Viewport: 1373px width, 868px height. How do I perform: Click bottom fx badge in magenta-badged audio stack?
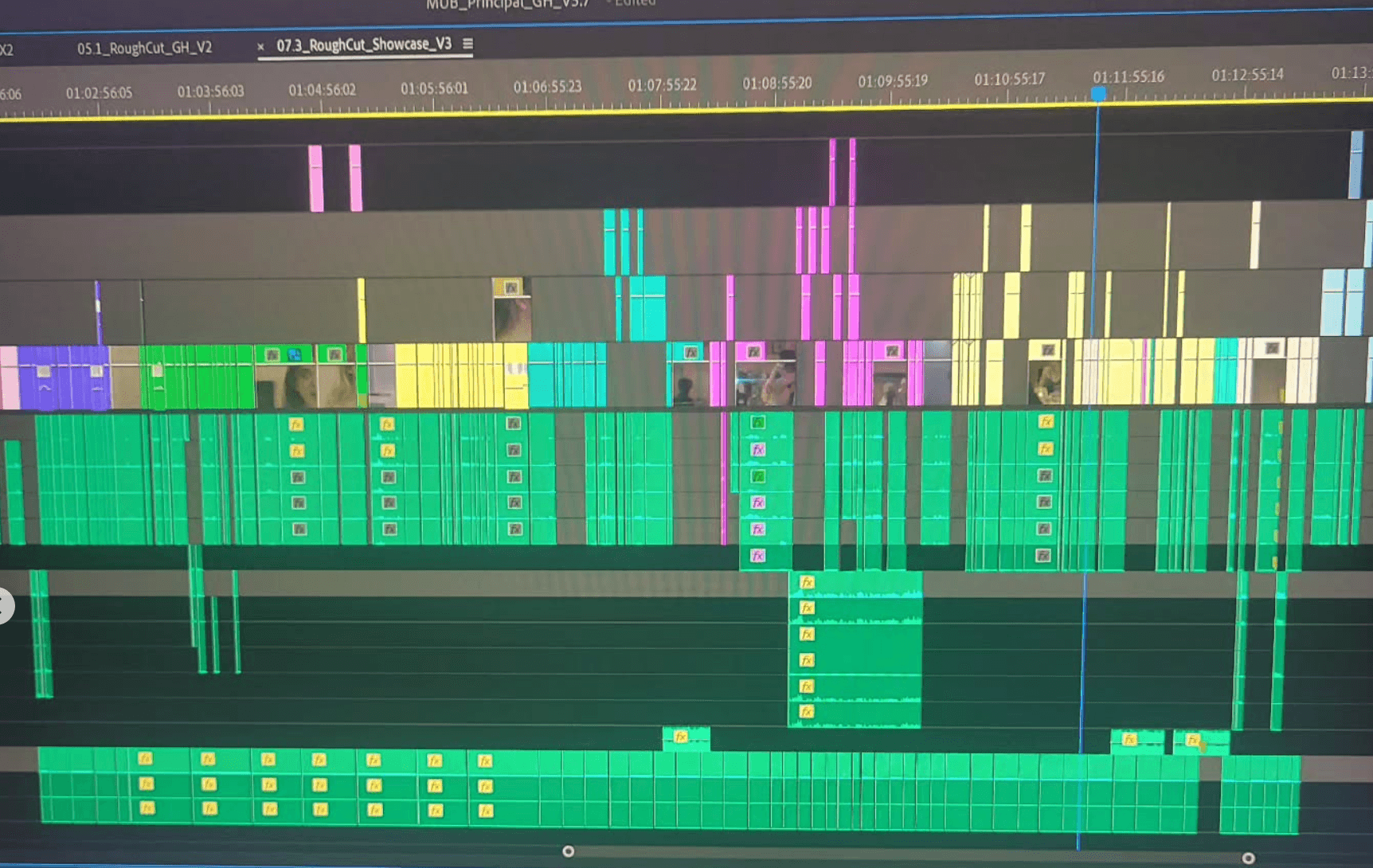tap(757, 555)
